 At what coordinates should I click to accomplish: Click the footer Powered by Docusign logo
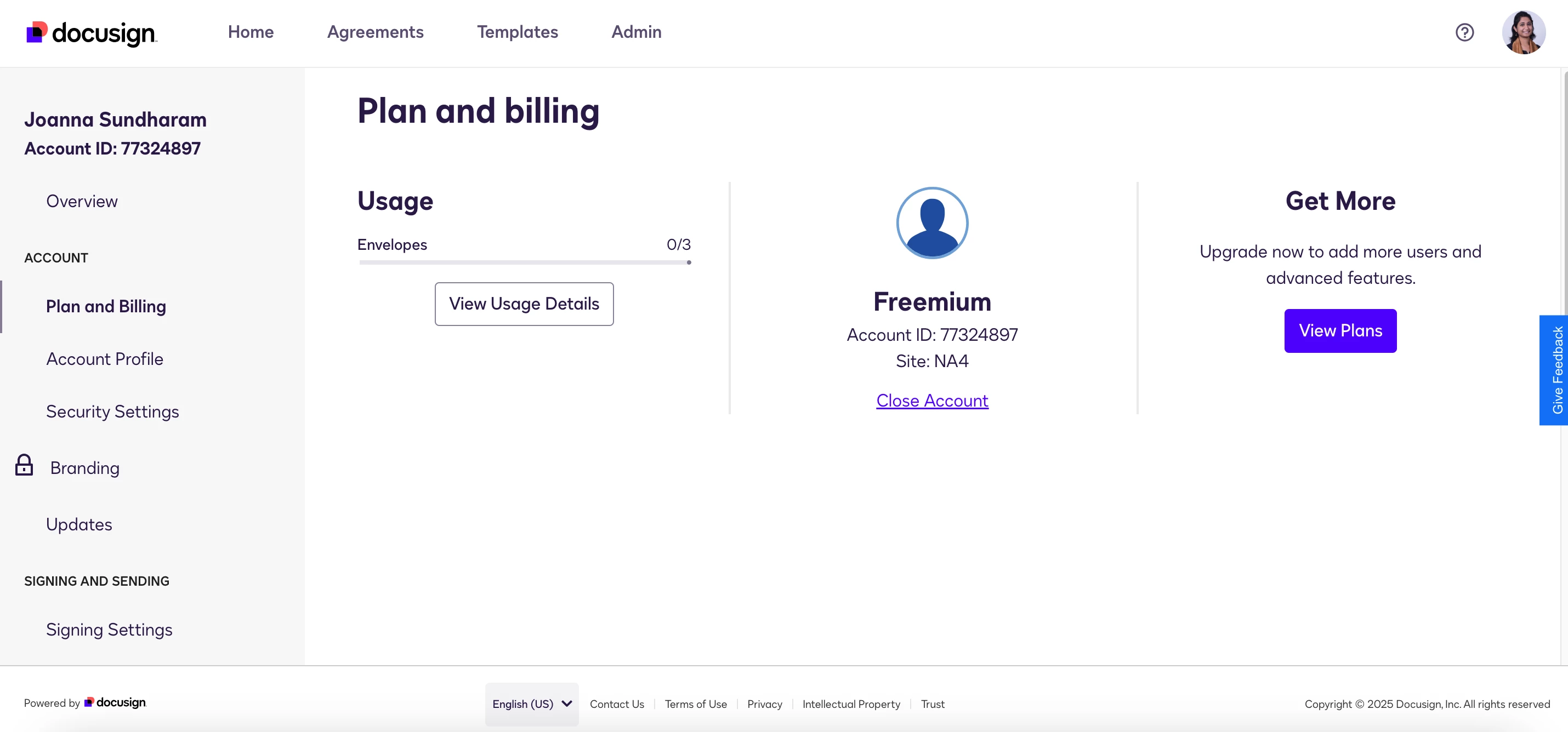(115, 703)
